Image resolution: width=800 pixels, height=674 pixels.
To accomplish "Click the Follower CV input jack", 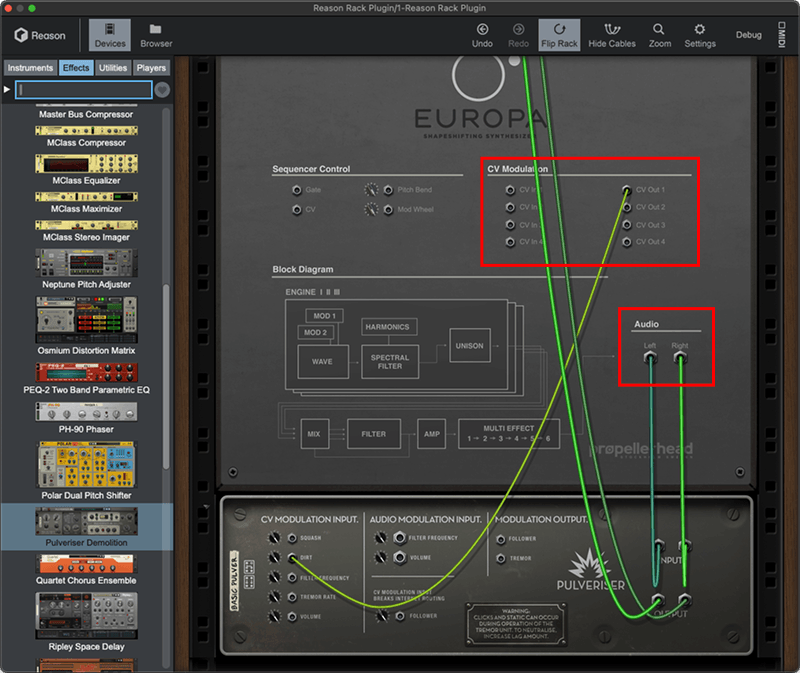I will [x=400, y=616].
